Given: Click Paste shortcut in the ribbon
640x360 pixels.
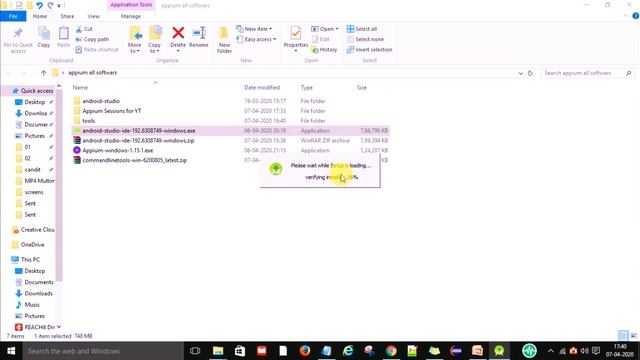Looking at the screenshot, I should [97, 49].
